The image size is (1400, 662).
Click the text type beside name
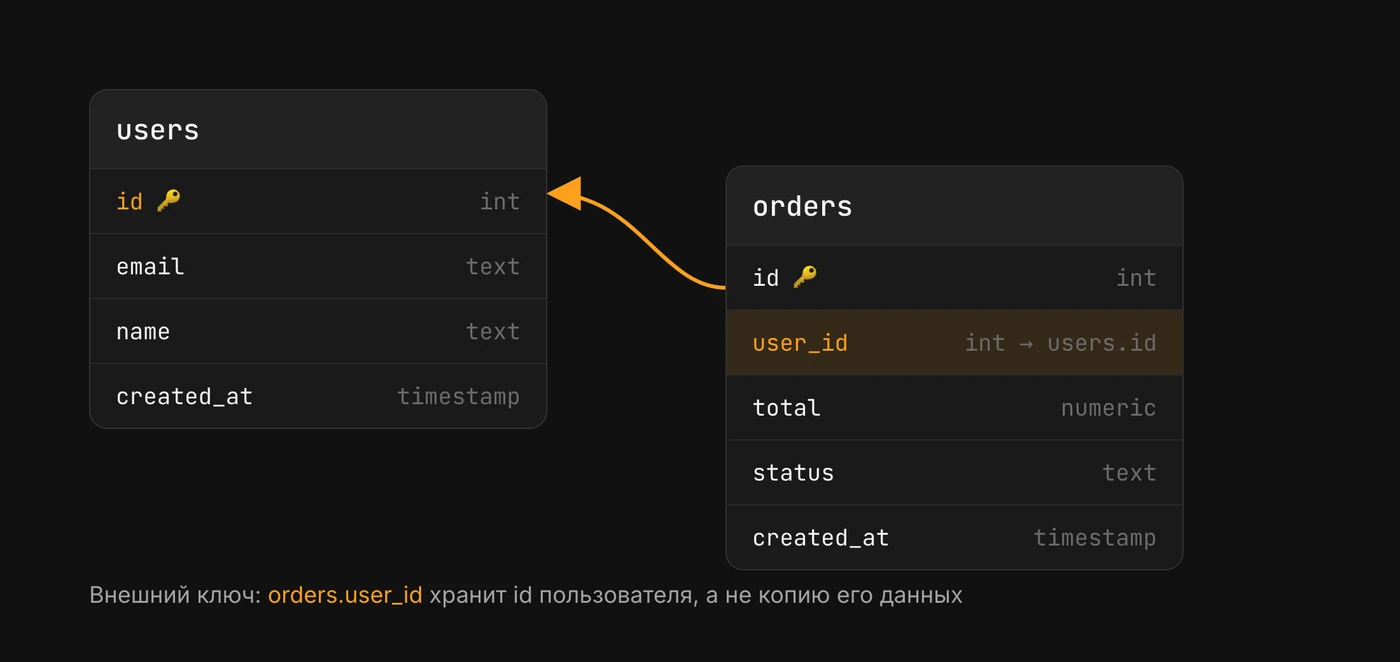[x=493, y=331]
